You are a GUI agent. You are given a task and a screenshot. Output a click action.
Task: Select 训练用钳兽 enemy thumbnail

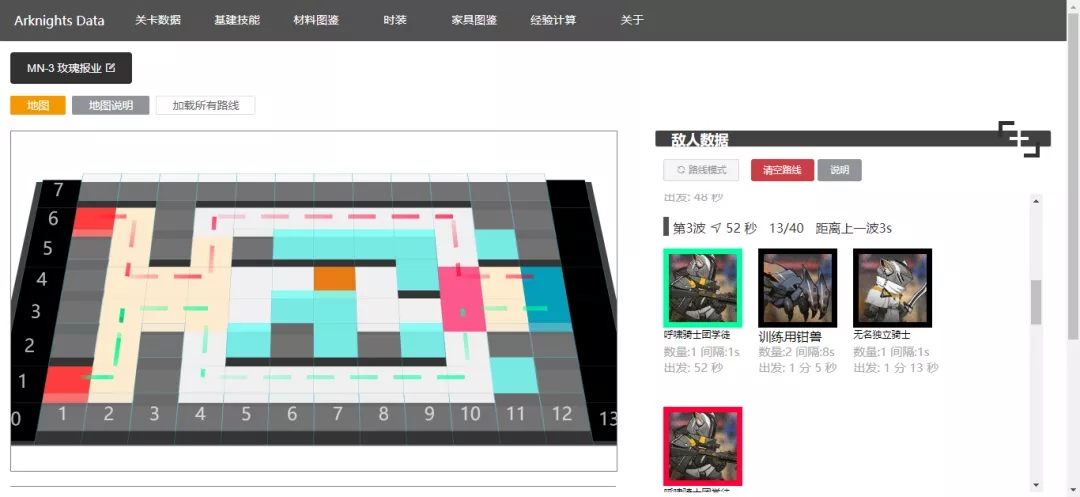(798, 288)
